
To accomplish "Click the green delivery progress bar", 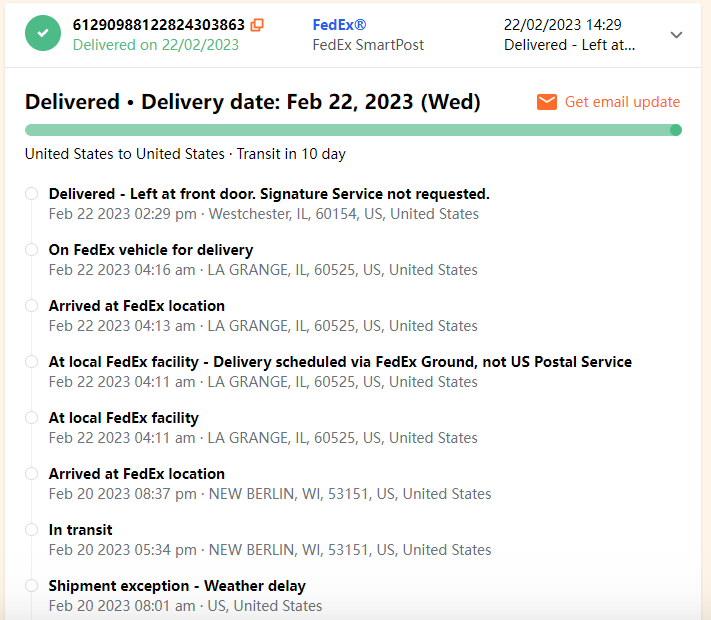I will click(350, 130).
